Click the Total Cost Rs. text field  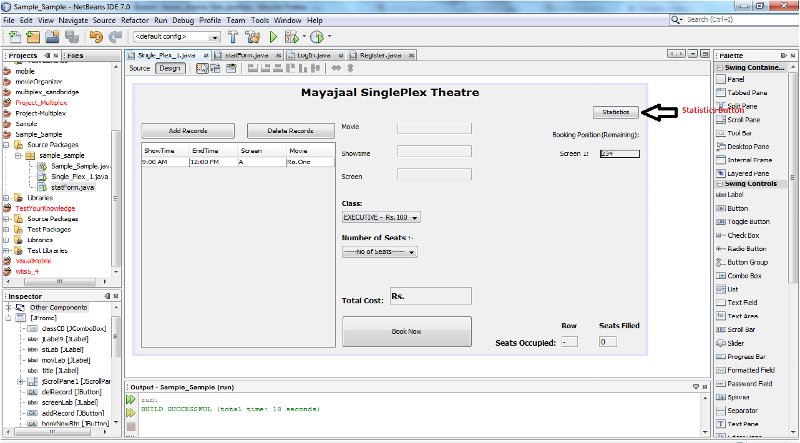(x=430, y=297)
